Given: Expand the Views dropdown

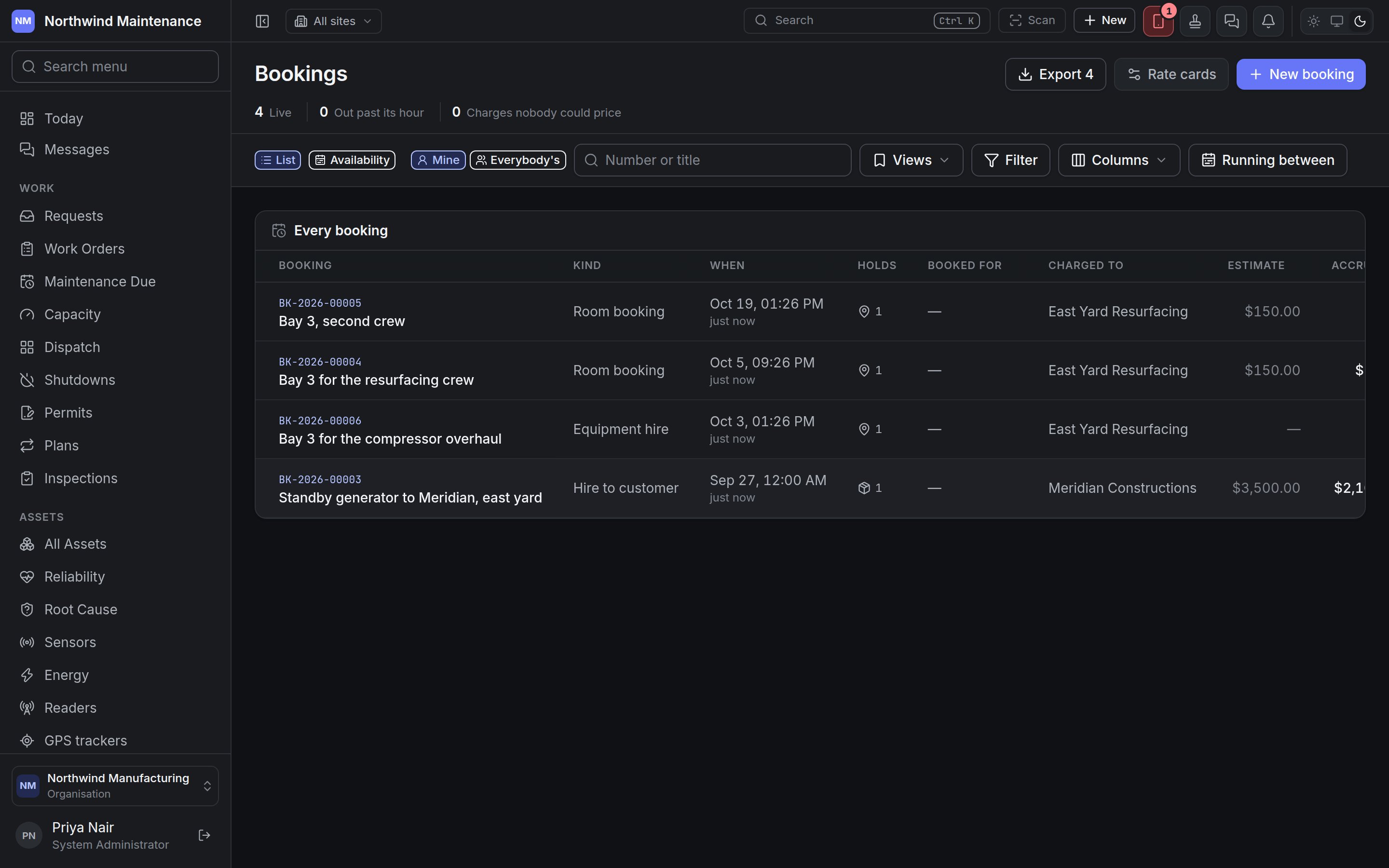Looking at the screenshot, I should pyautogui.click(x=911, y=160).
